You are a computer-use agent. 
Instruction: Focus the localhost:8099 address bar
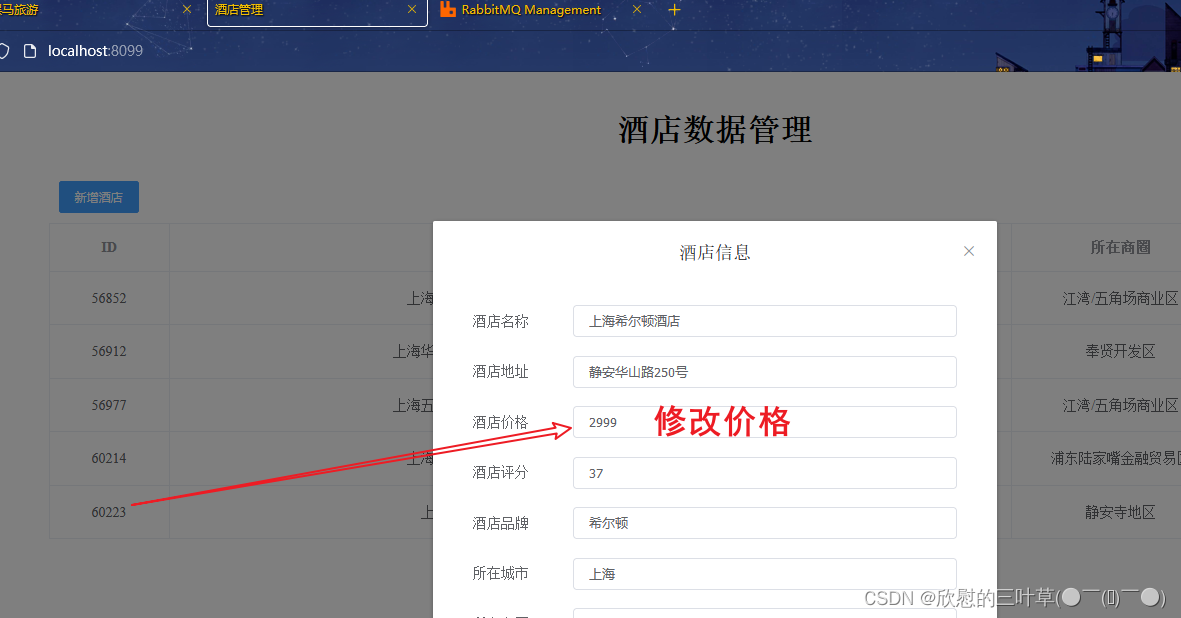(95, 50)
